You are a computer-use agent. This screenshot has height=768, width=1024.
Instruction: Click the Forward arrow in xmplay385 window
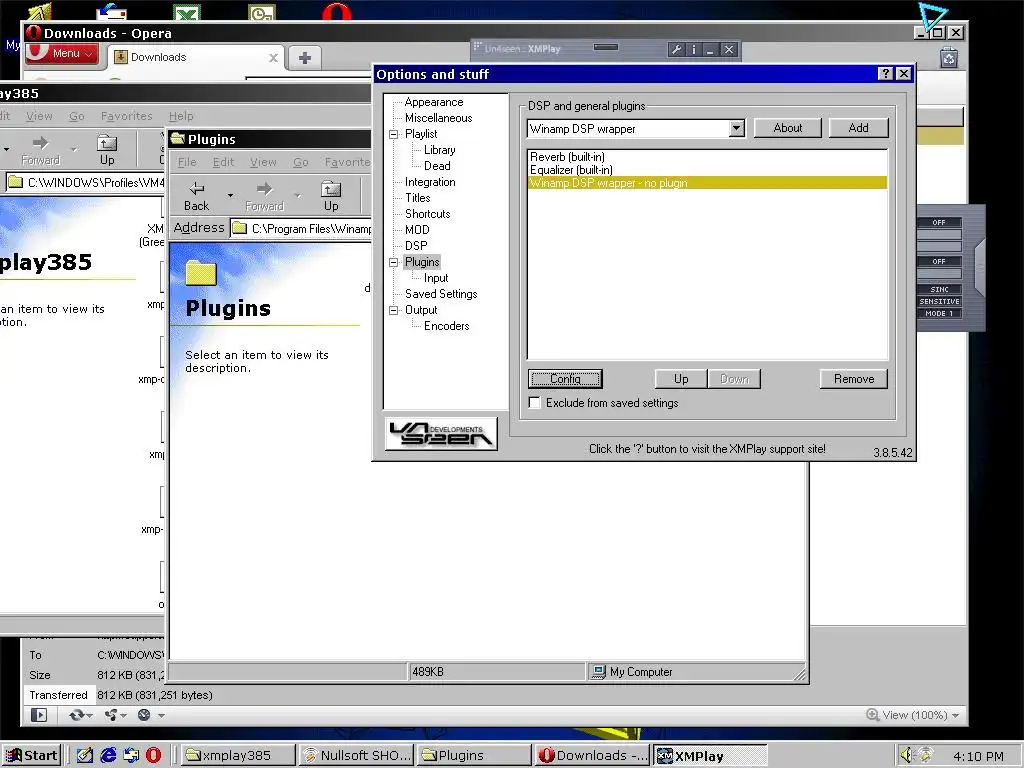click(40, 143)
